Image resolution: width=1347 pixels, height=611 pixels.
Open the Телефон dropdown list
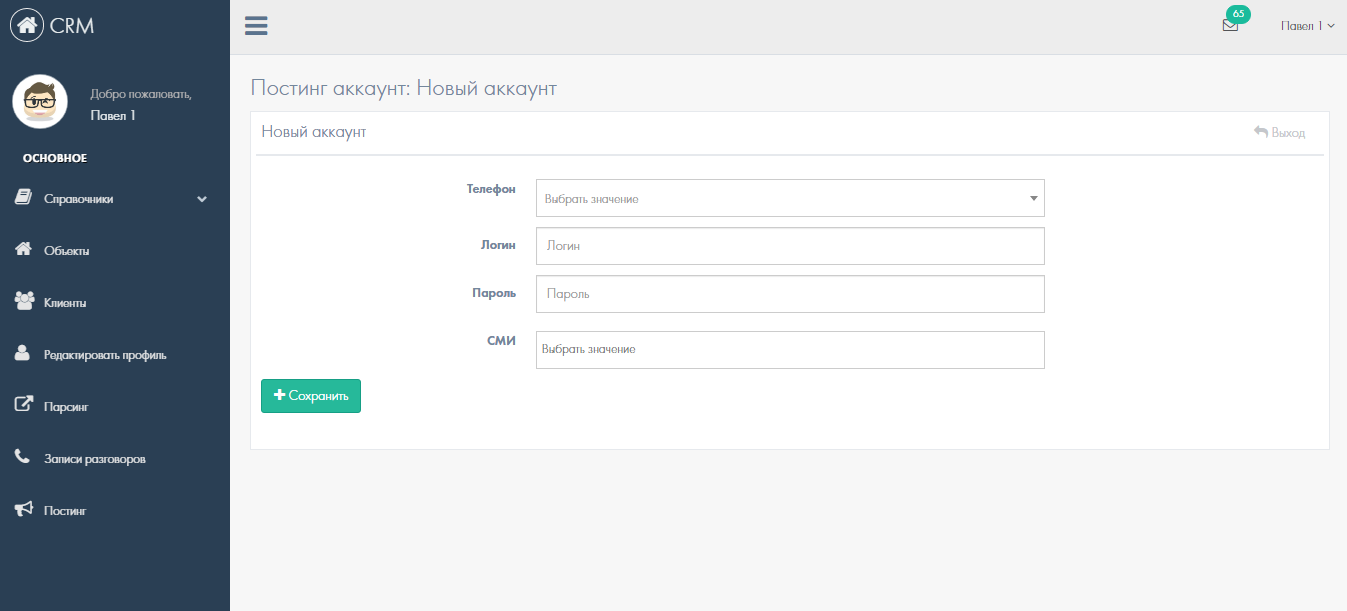point(790,198)
